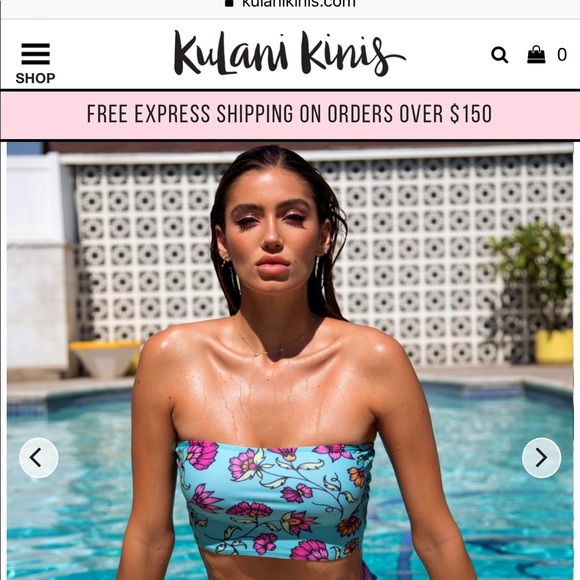Tap the word Kinis in the logo
580x580 pixels.
[x=351, y=53]
